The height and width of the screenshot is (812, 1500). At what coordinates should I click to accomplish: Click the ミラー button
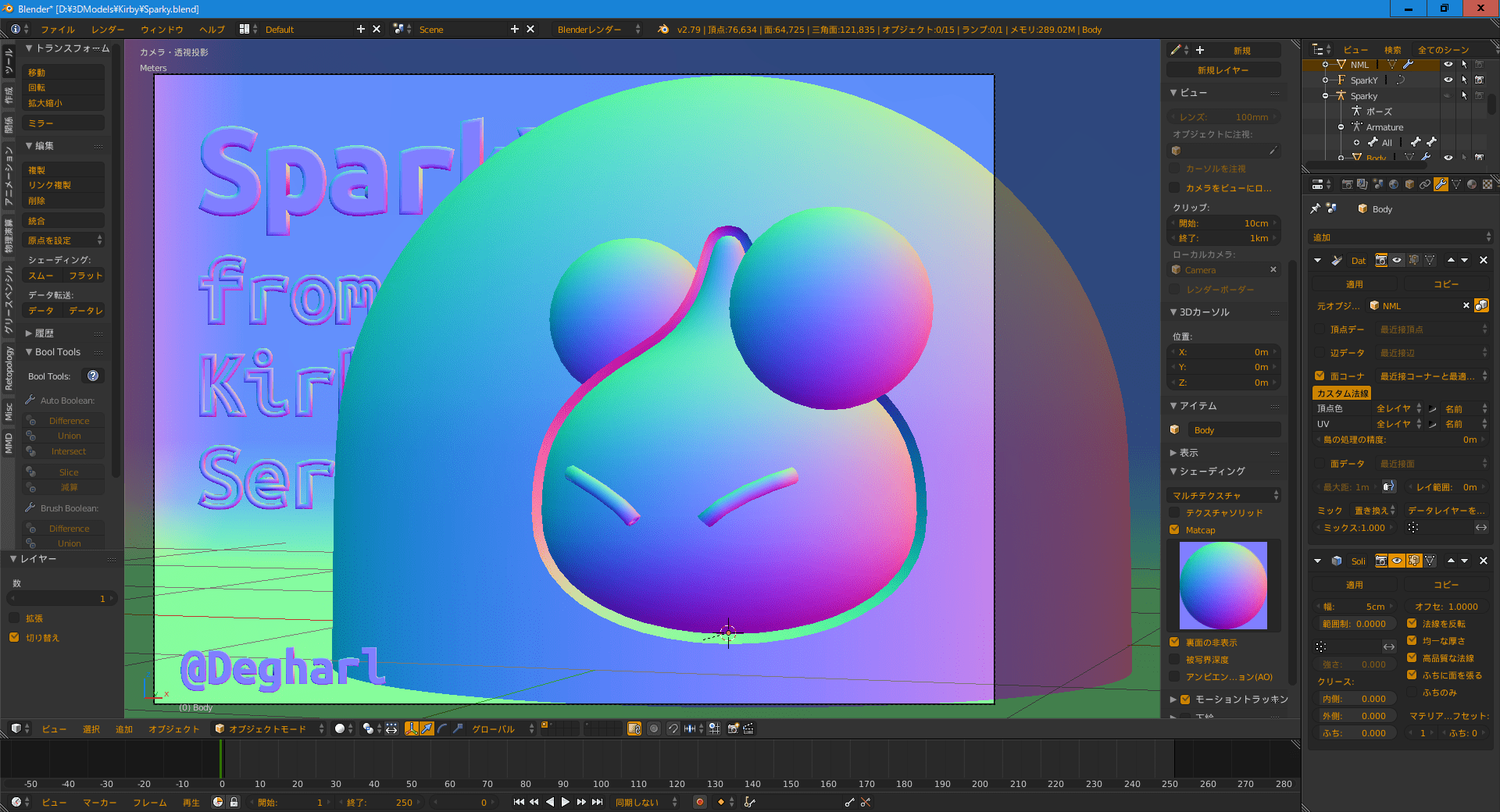tap(64, 123)
